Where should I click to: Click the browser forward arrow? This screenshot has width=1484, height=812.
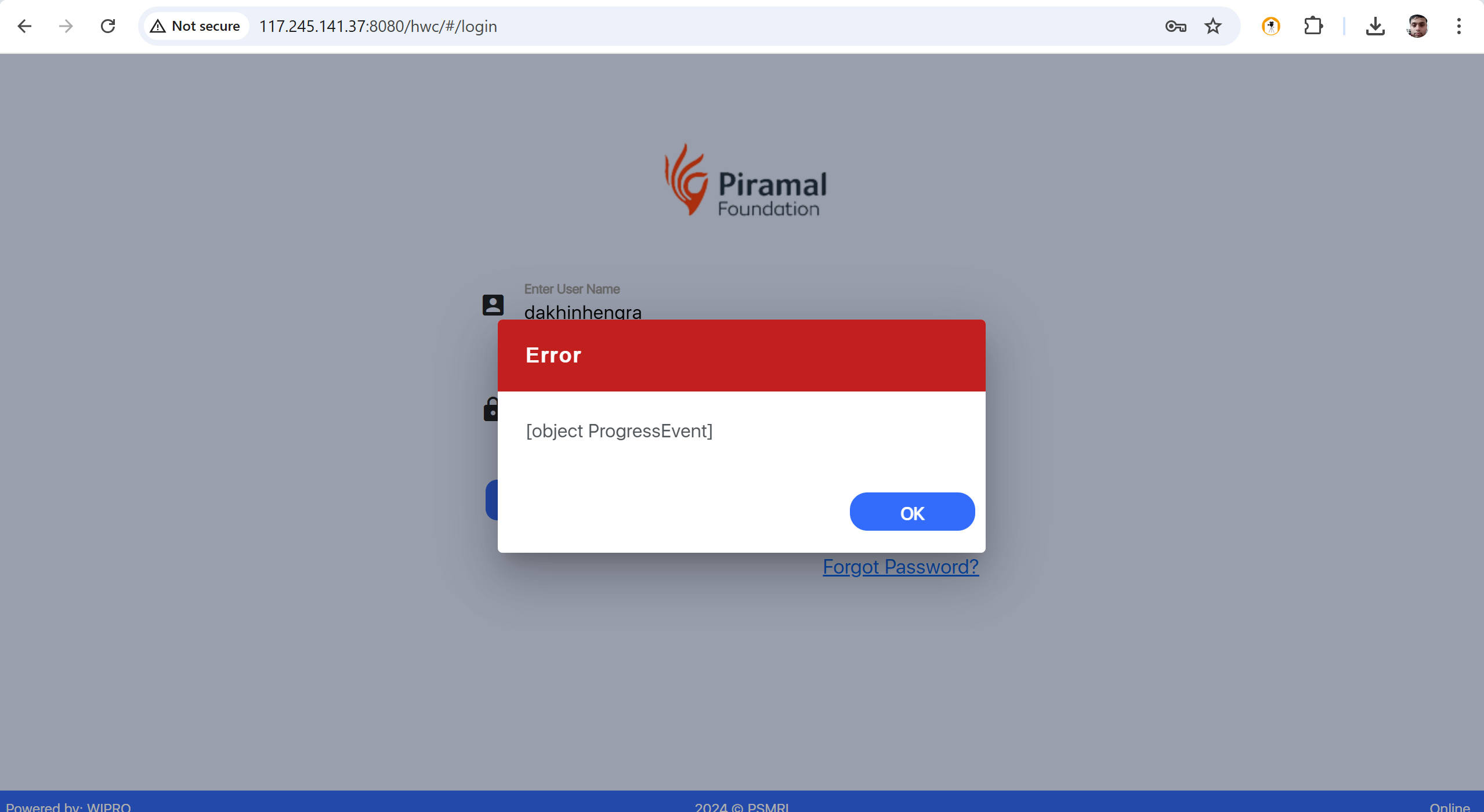66,26
